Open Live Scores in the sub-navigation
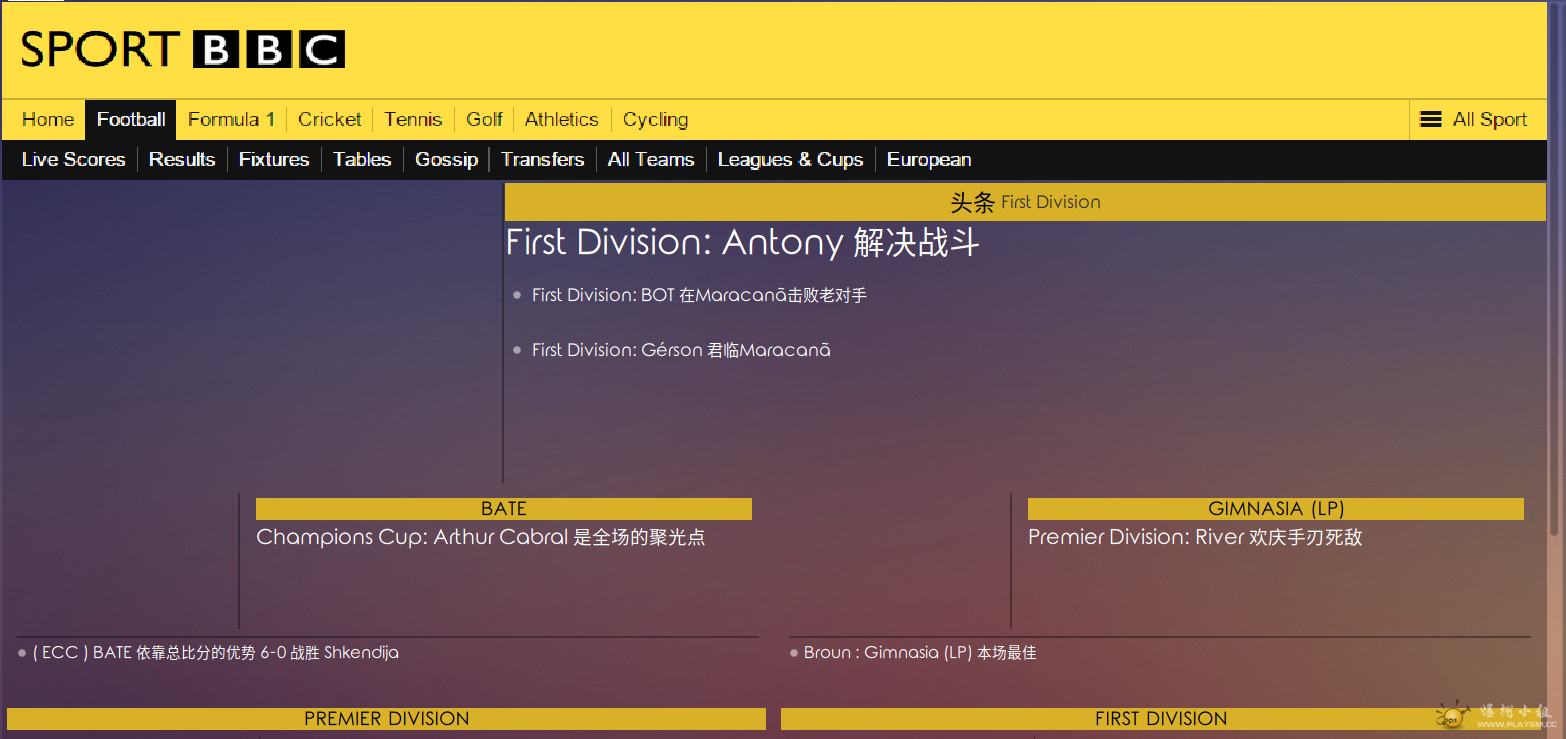 point(73,160)
